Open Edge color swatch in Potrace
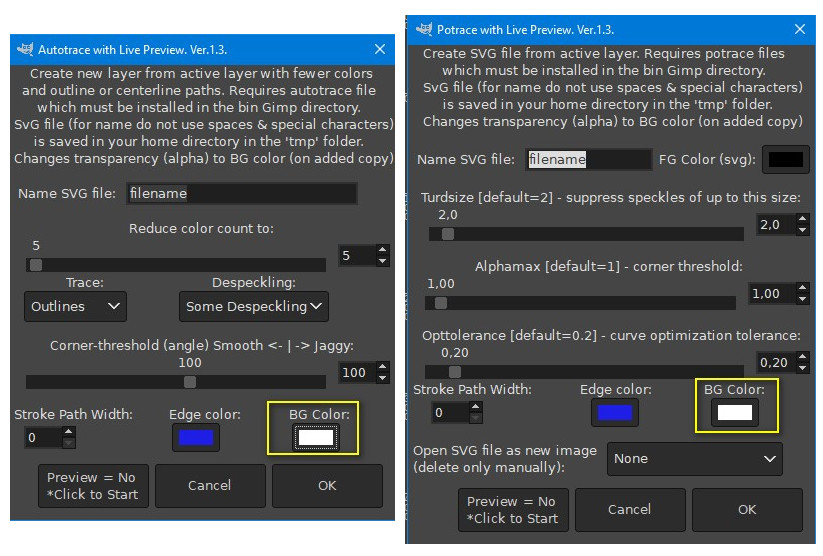 pyautogui.click(x=615, y=413)
